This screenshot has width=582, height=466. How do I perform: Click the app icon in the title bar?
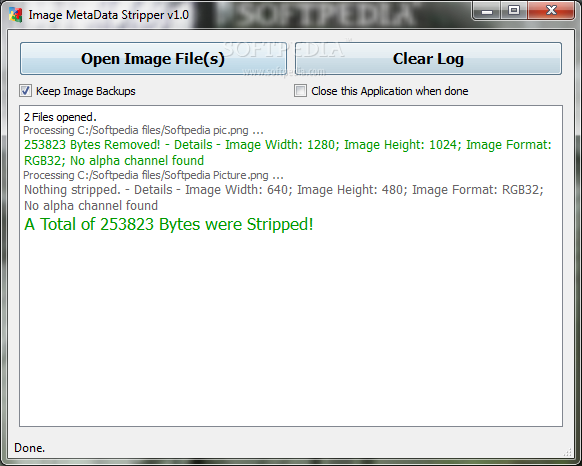coord(16,15)
